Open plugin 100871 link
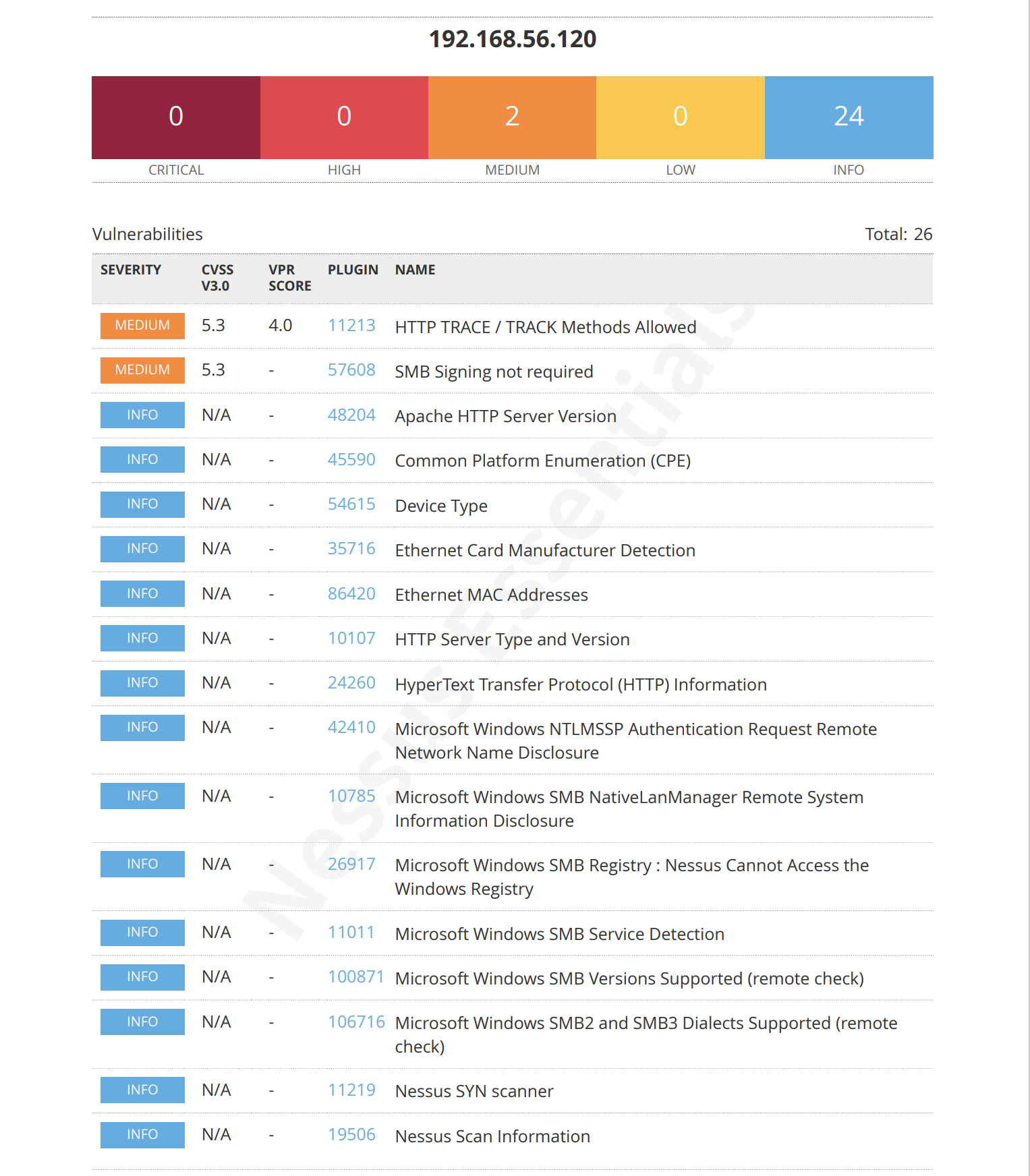1030x1176 pixels. 355,977
